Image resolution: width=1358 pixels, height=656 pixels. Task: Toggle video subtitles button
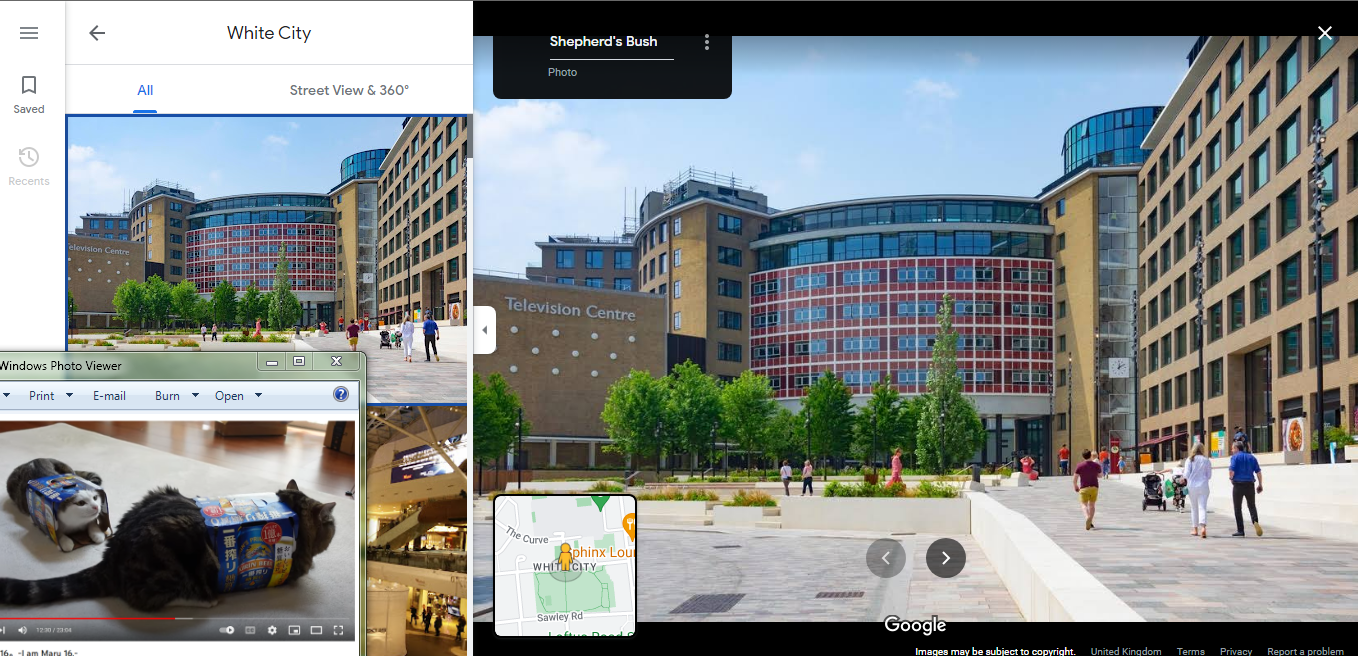point(250,630)
